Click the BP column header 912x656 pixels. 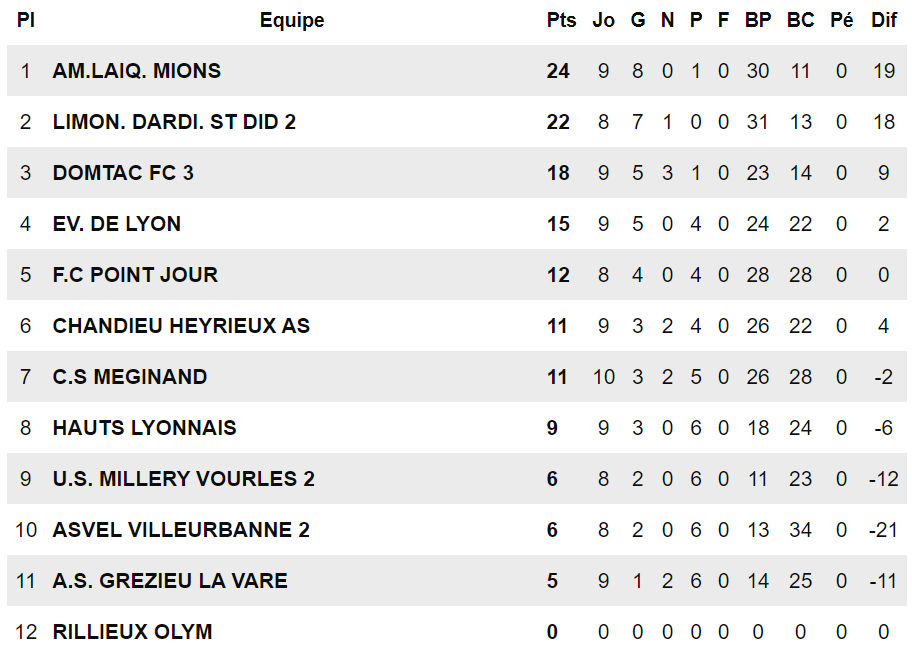coord(758,20)
